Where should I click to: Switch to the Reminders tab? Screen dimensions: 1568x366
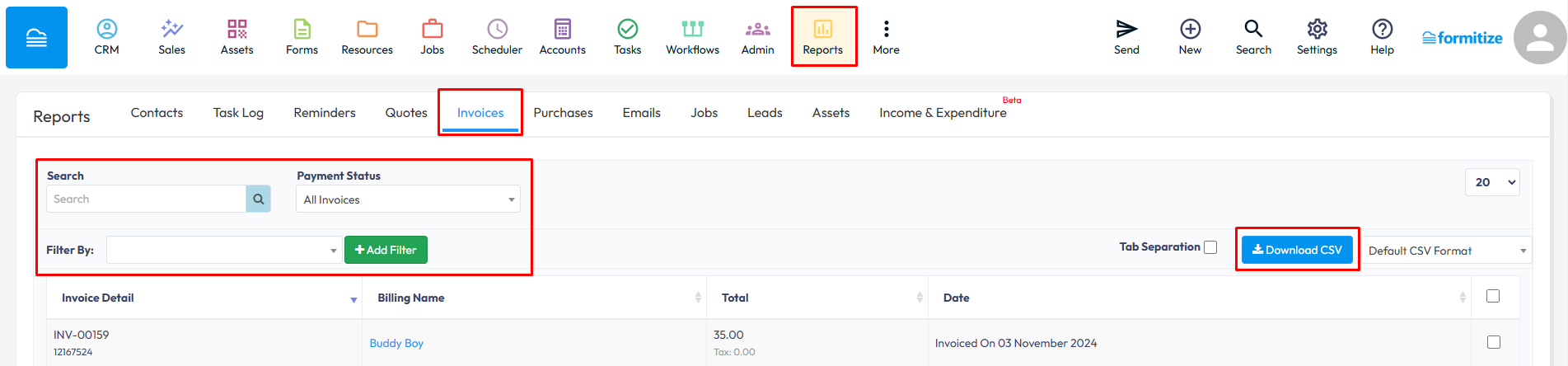[x=325, y=113]
